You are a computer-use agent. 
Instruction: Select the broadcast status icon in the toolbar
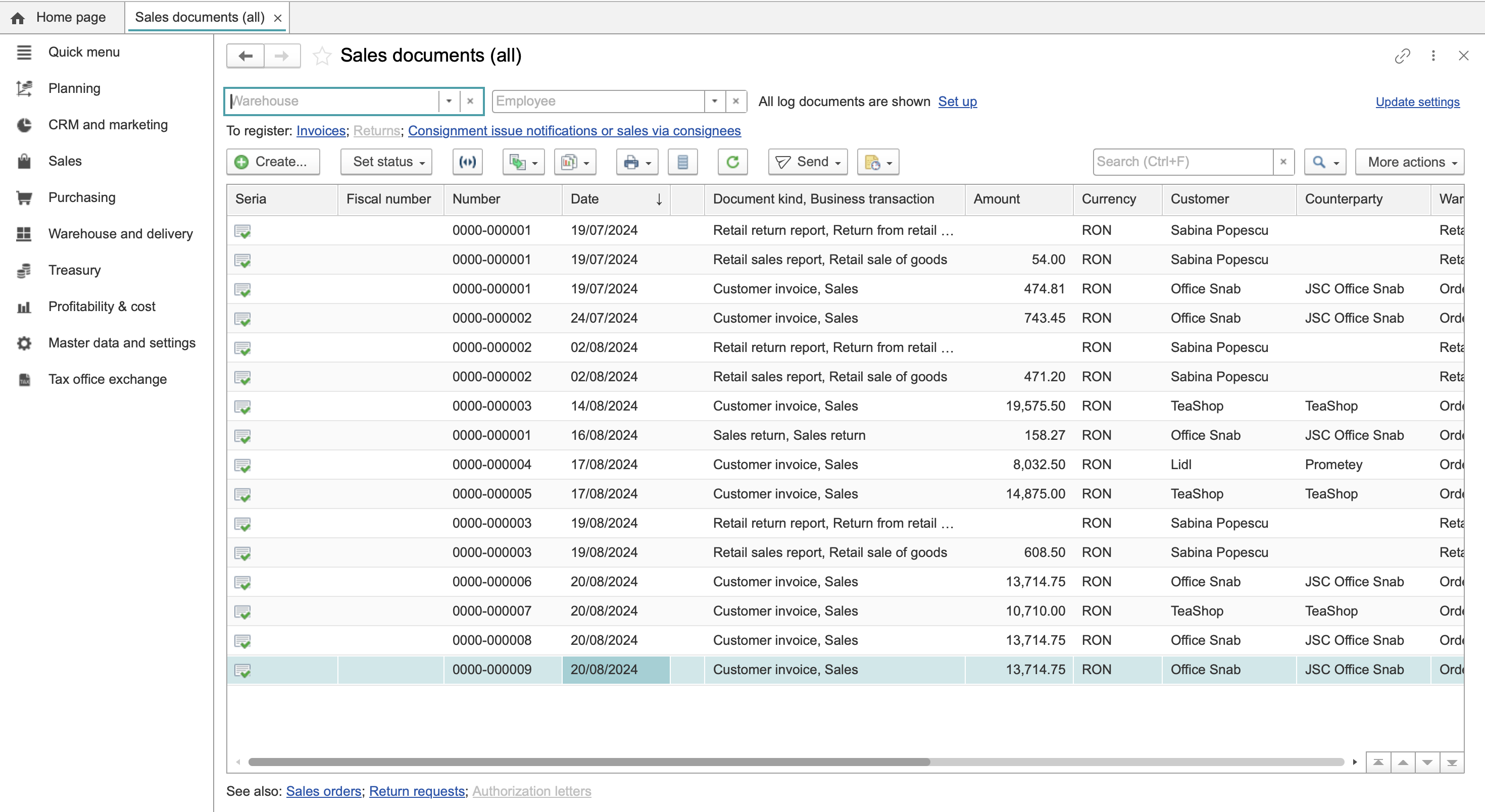pos(467,162)
